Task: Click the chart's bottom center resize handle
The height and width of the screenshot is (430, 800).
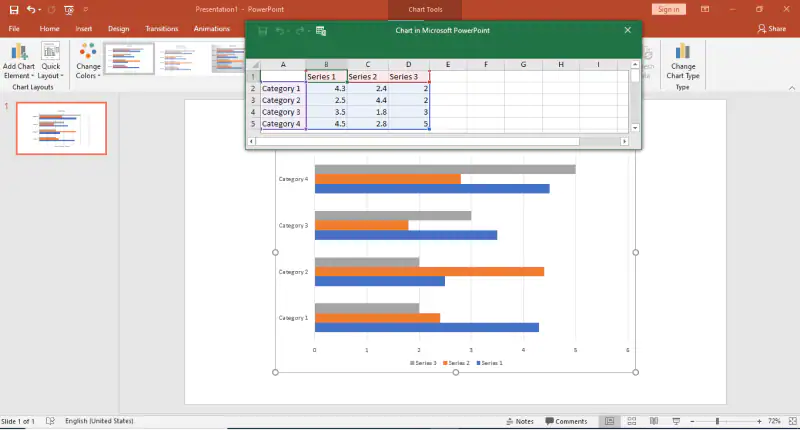Action: point(456,372)
